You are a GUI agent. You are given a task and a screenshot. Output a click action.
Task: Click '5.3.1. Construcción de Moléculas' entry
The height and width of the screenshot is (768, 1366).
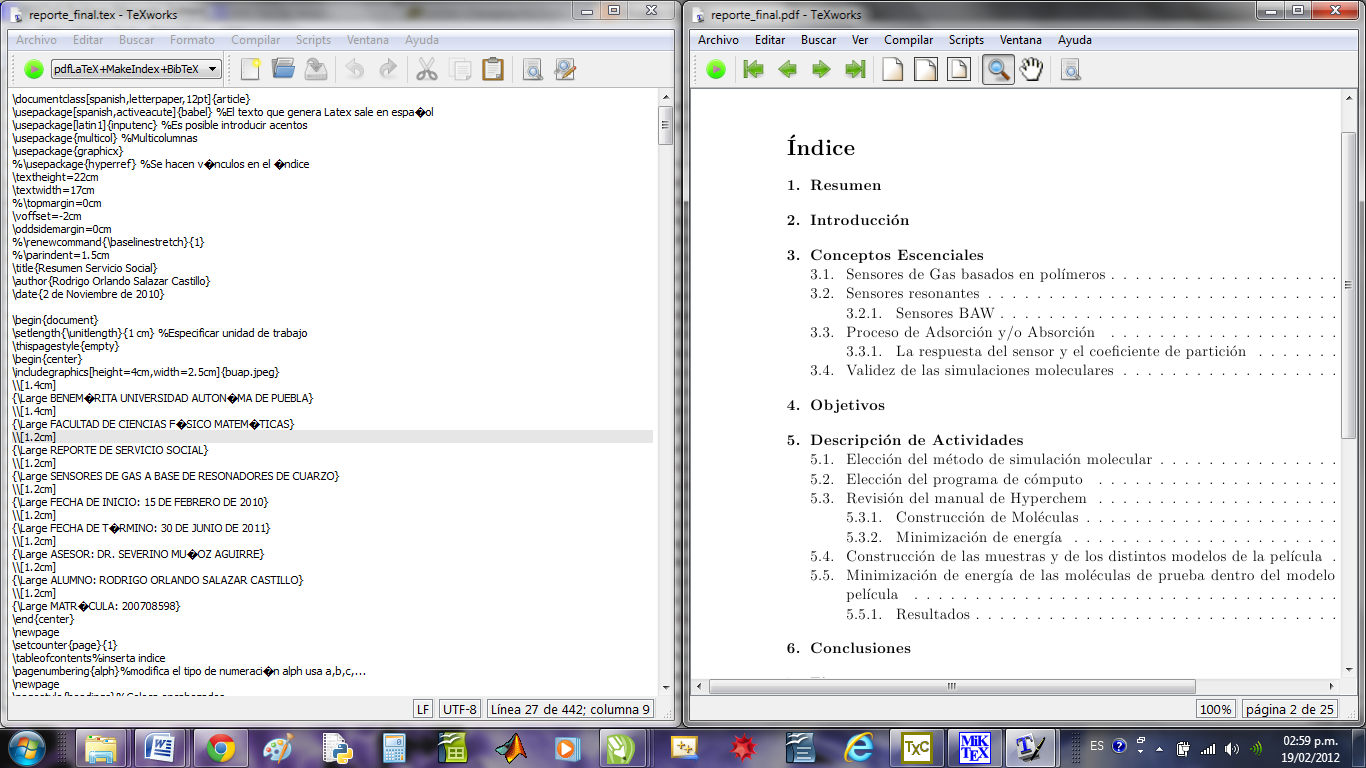coord(962,517)
